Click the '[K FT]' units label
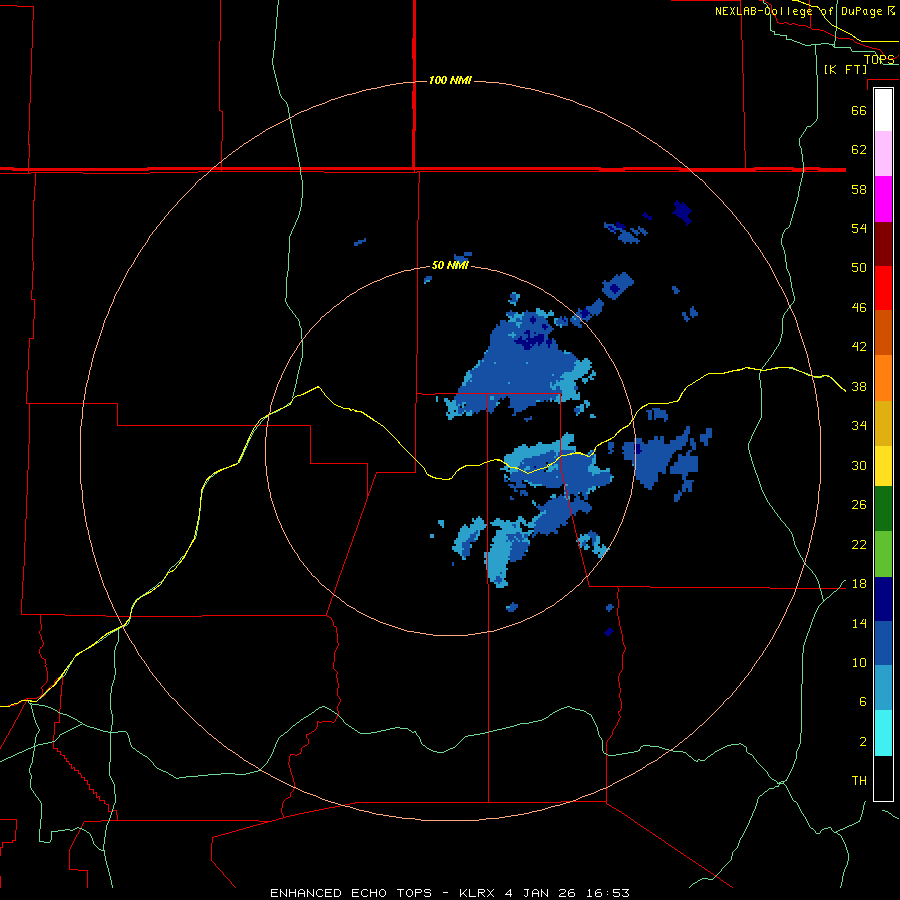Viewport: 900px width, 900px height. click(x=845, y=69)
